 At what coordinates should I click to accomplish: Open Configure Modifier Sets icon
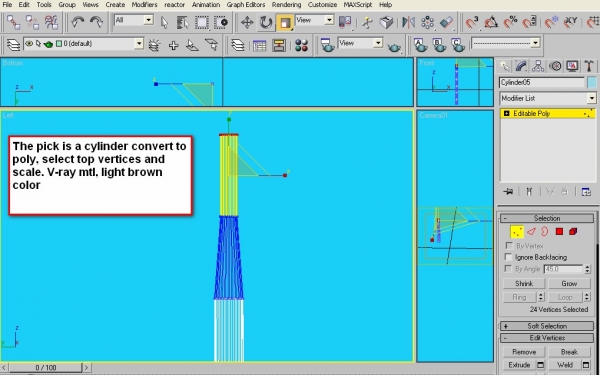[586, 192]
